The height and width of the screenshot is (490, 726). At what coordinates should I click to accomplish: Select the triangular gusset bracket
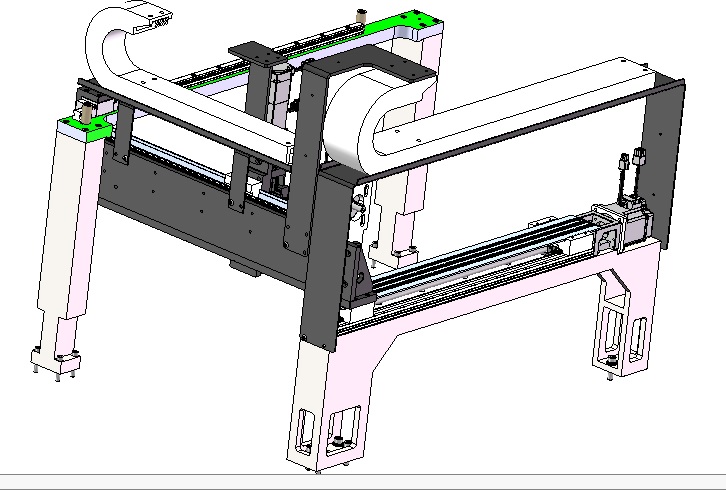(x=360, y=273)
